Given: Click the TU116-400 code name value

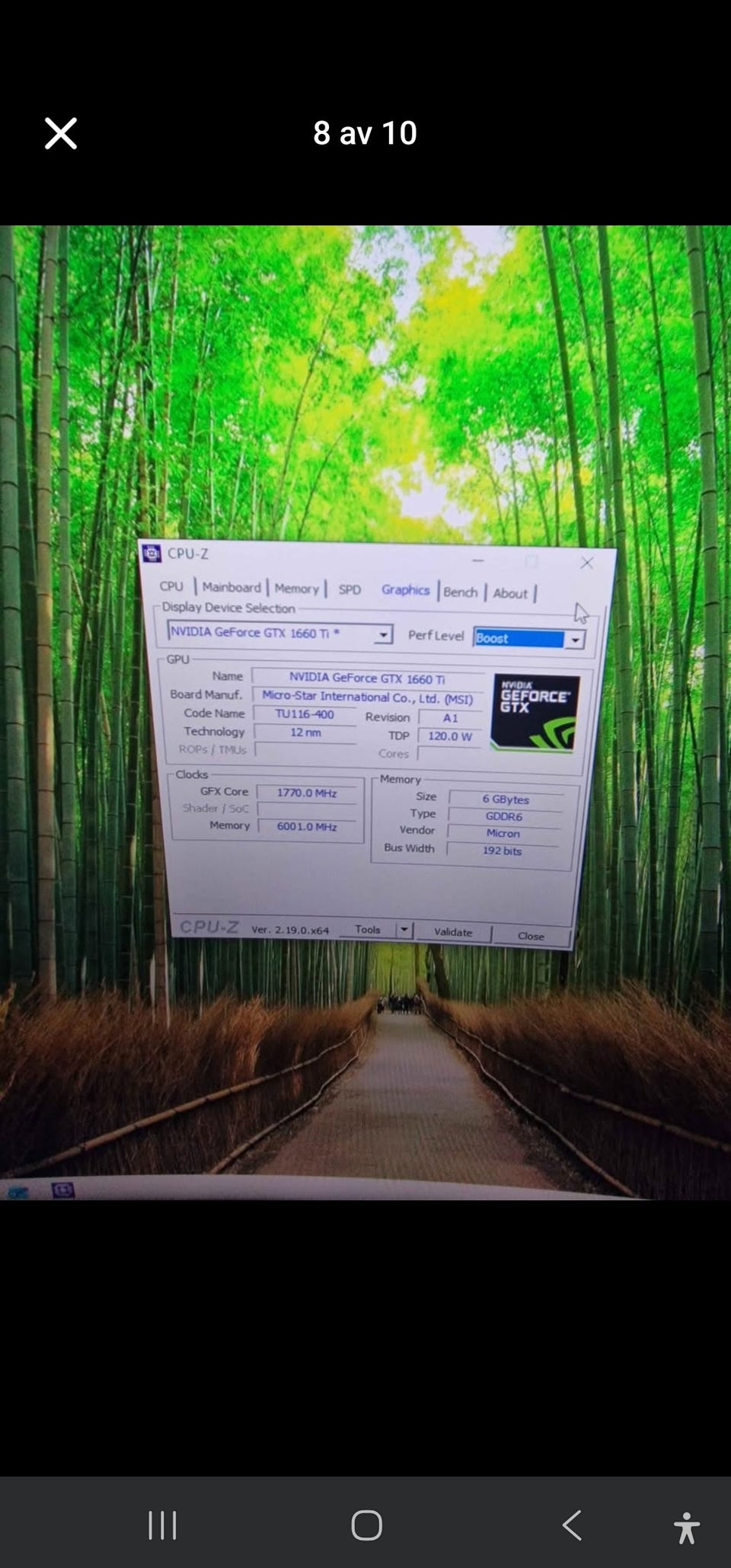Looking at the screenshot, I should pyautogui.click(x=305, y=714).
